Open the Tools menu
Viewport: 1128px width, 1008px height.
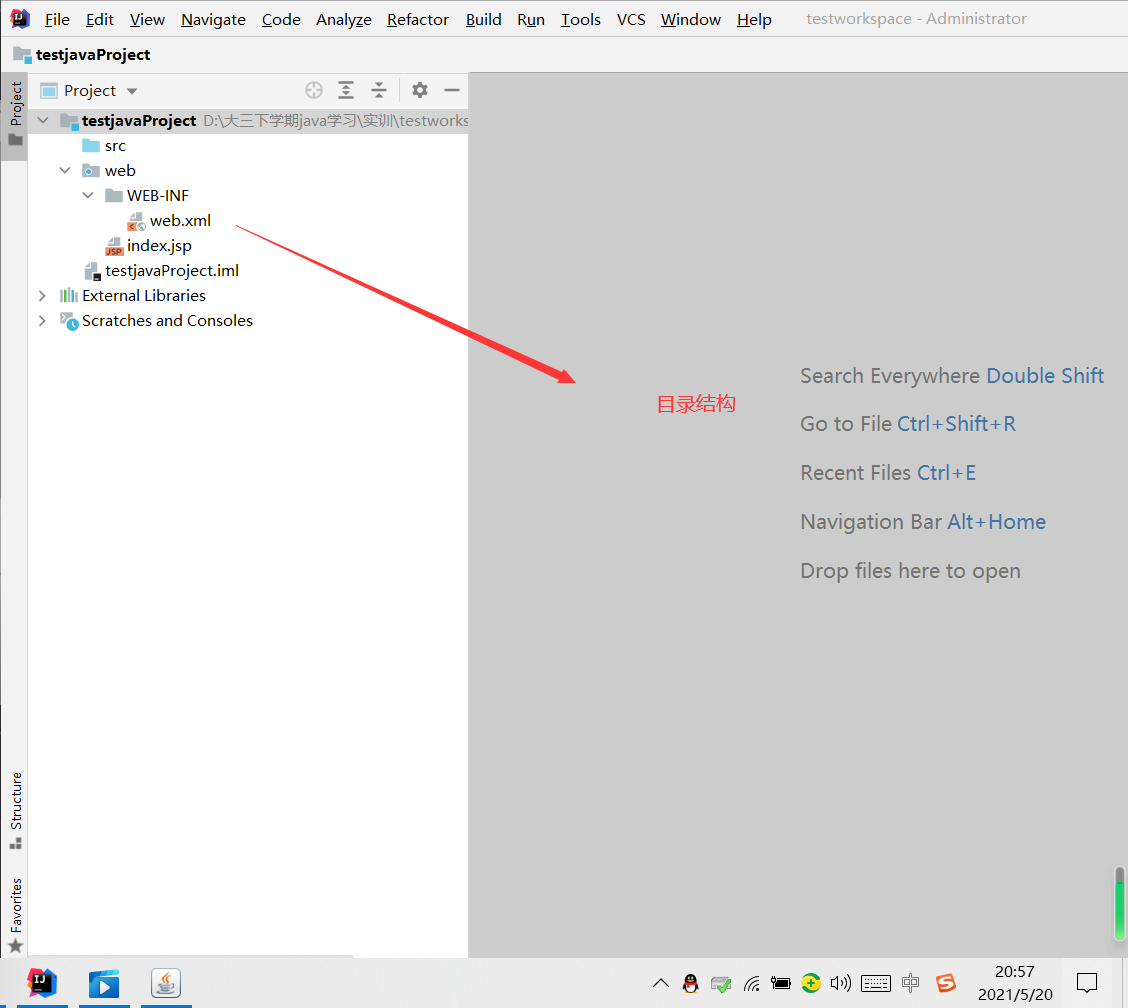click(x=580, y=19)
